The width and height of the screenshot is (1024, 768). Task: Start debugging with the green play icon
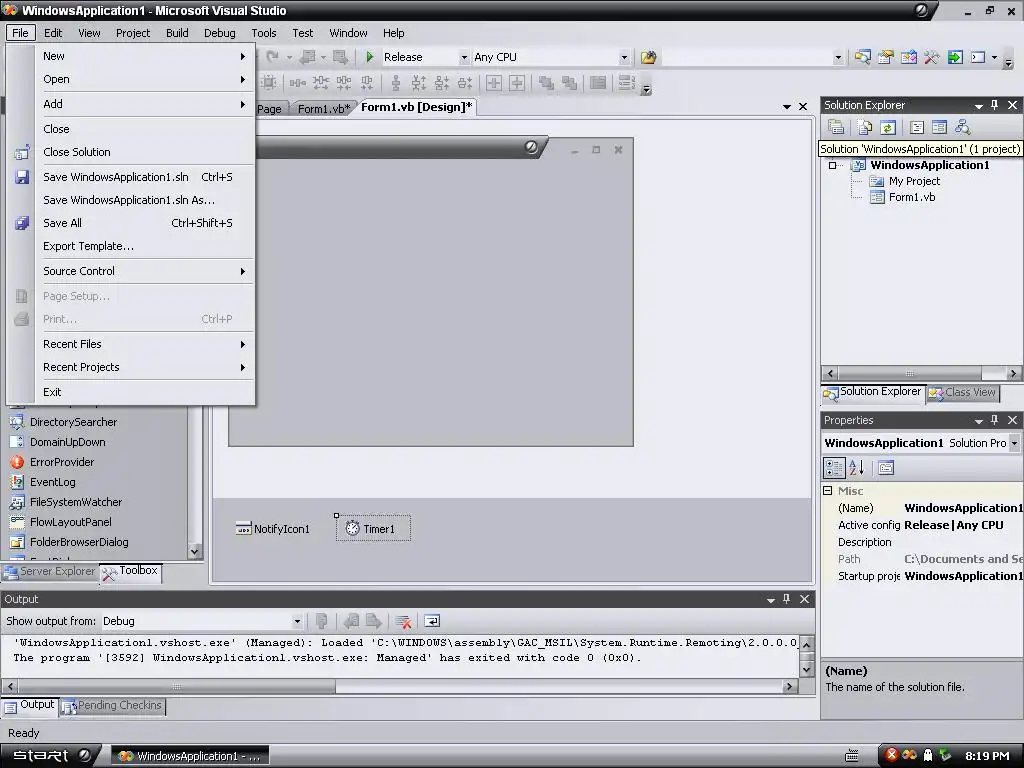pos(370,57)
